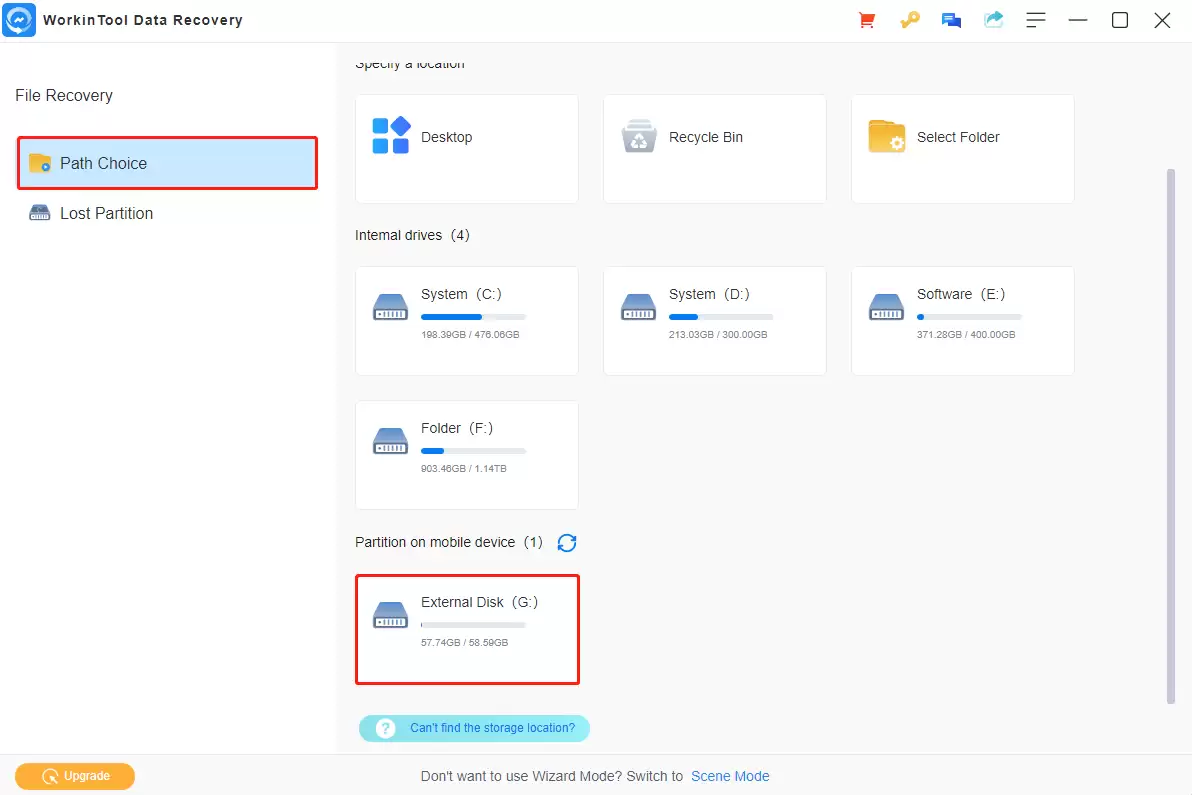Image resolution: width=1192 pixels, height=795 pixels.
Task: Choose the Folder (F:) drive
Action: click(x=466, y=455)
